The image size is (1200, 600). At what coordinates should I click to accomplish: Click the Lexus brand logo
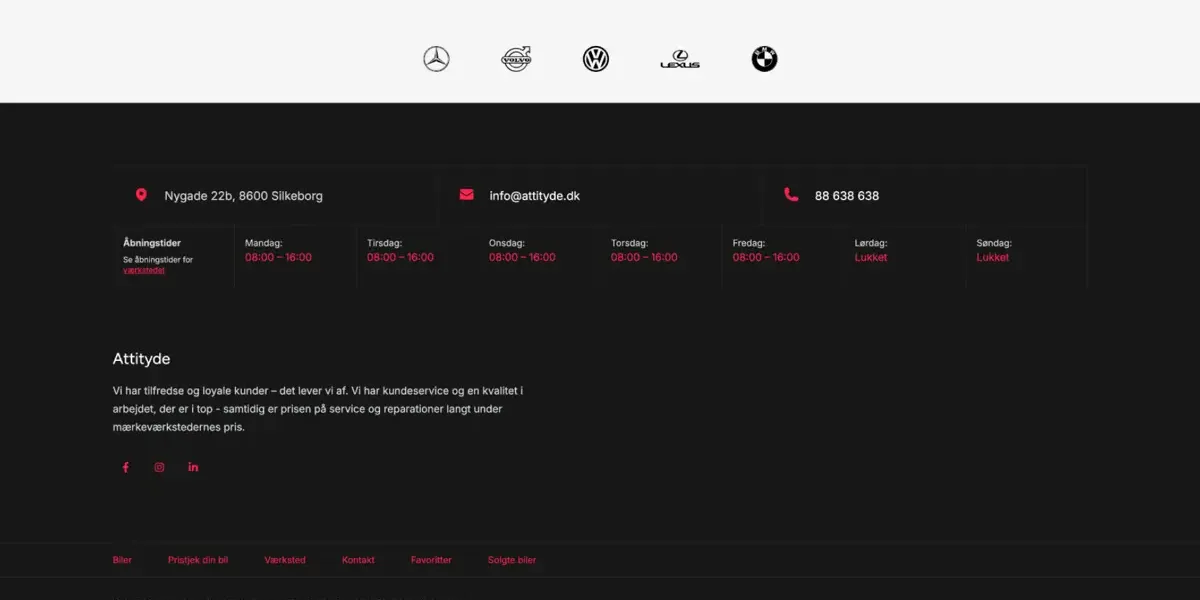680,60
